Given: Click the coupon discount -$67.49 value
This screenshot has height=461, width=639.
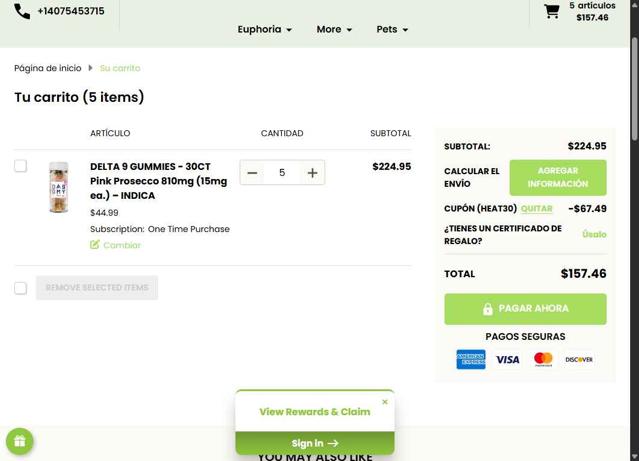Looking at the screenshot, I should (x=587, y=209).
